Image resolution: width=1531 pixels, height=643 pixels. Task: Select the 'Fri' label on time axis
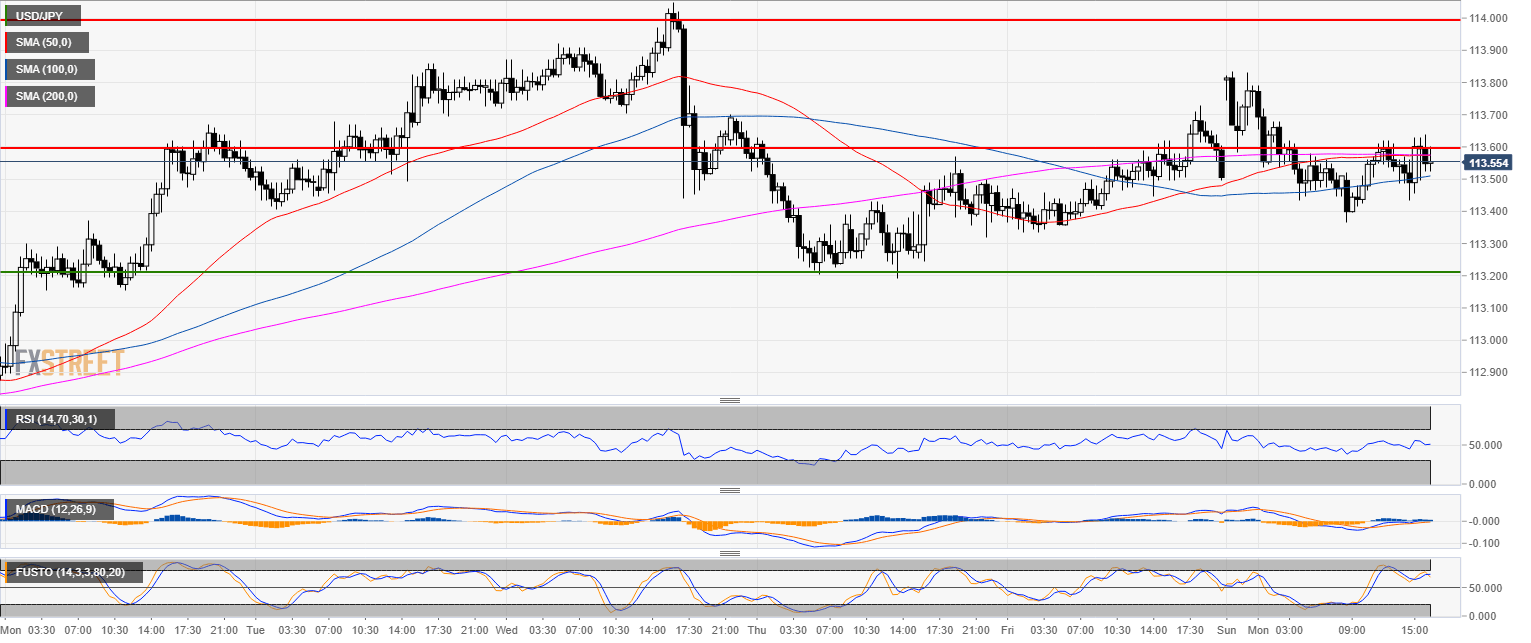[1007, 631]
